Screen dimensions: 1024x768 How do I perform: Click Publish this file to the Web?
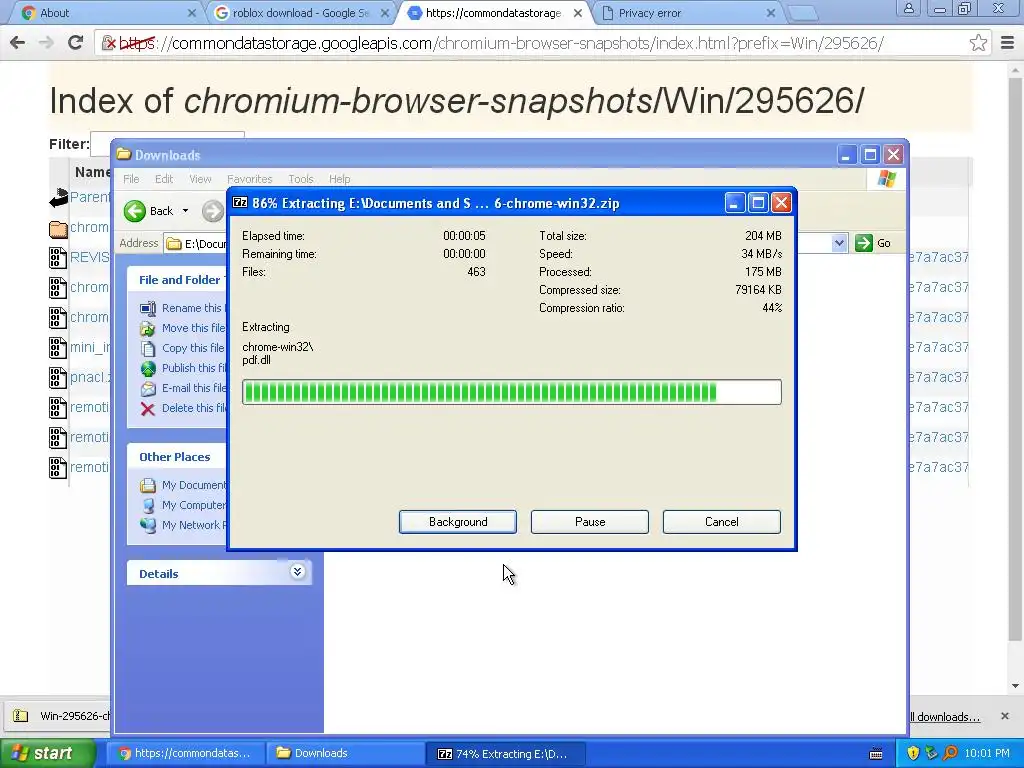tap(194, 368)
